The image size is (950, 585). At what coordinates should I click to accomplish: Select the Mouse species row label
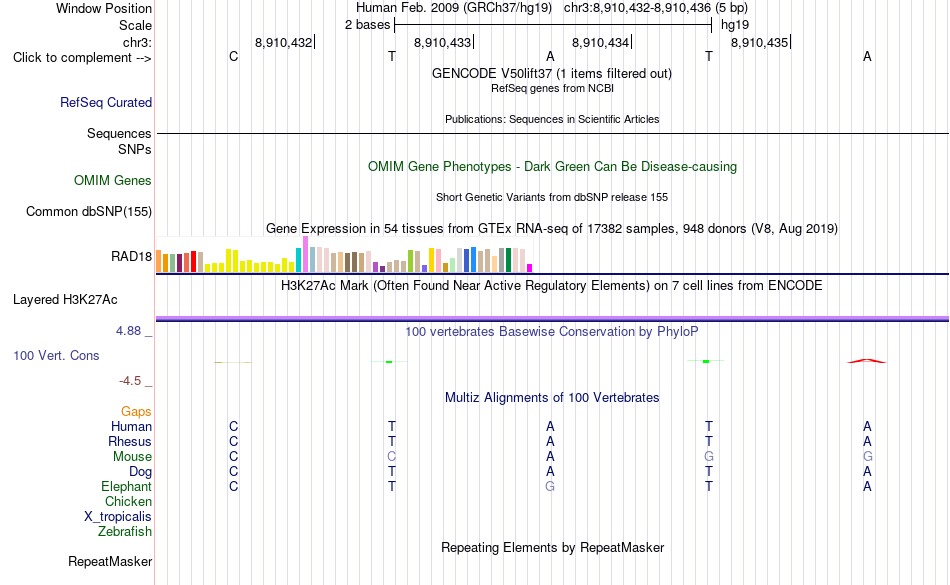[x=132, y=457]
